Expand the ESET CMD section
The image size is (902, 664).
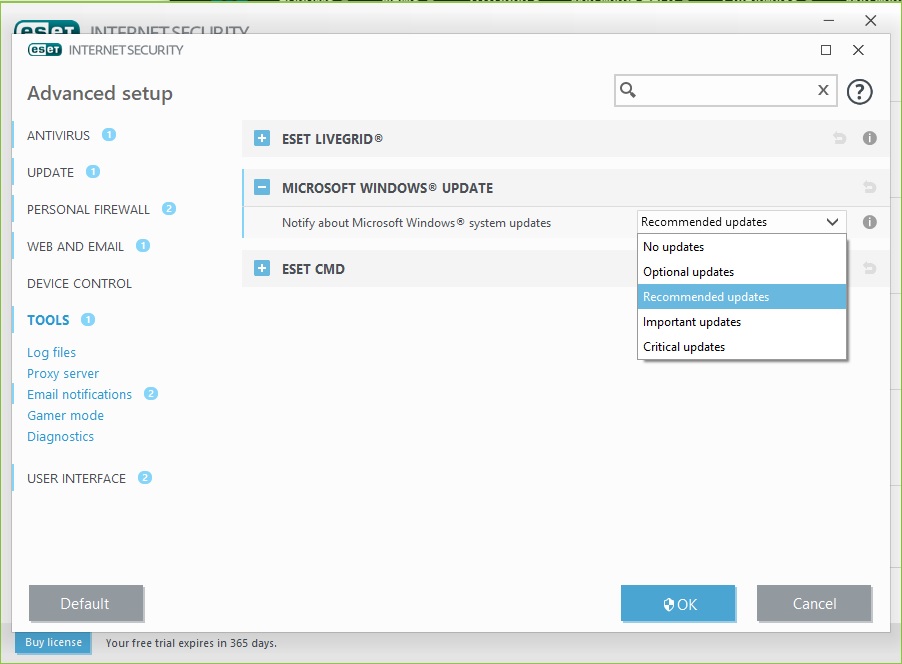coord(262,268)
